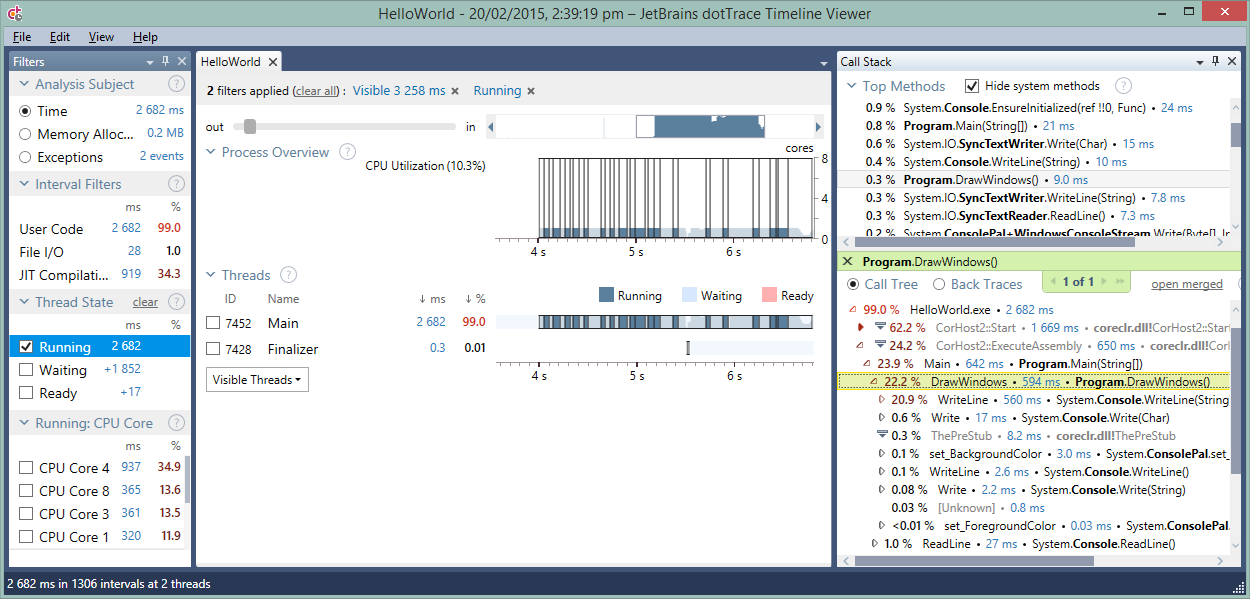Collapse the Interval Filters section
Viewport: 1250px width, 599px height.
24,185
